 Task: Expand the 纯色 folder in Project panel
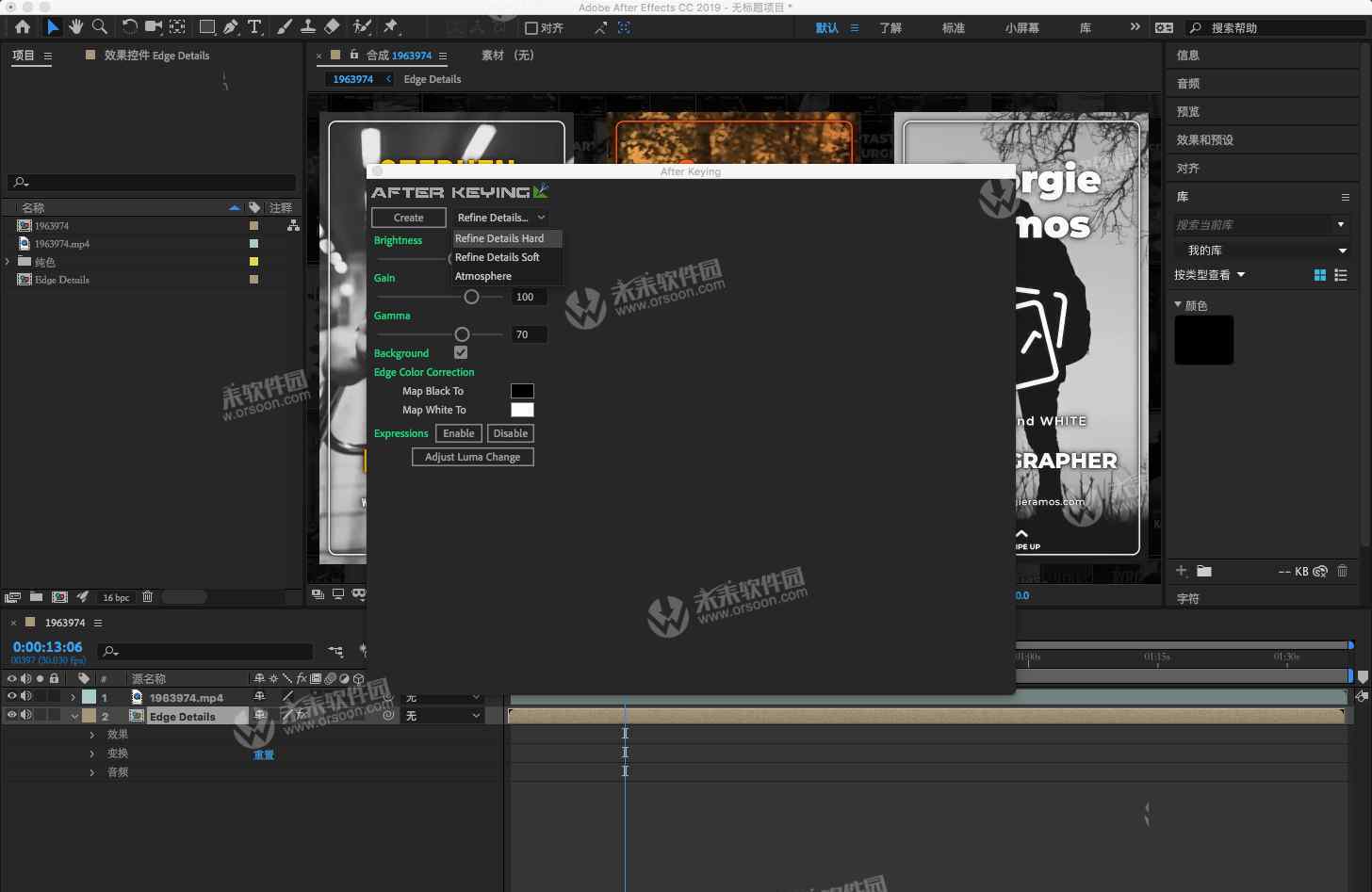(x=8, y=262)
